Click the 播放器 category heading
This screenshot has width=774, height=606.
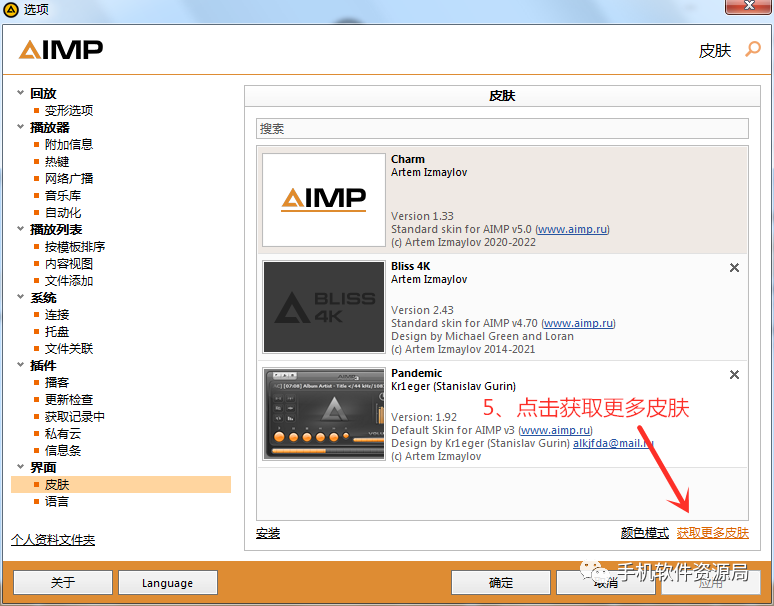pyautogui.click(x=49, y=127)
